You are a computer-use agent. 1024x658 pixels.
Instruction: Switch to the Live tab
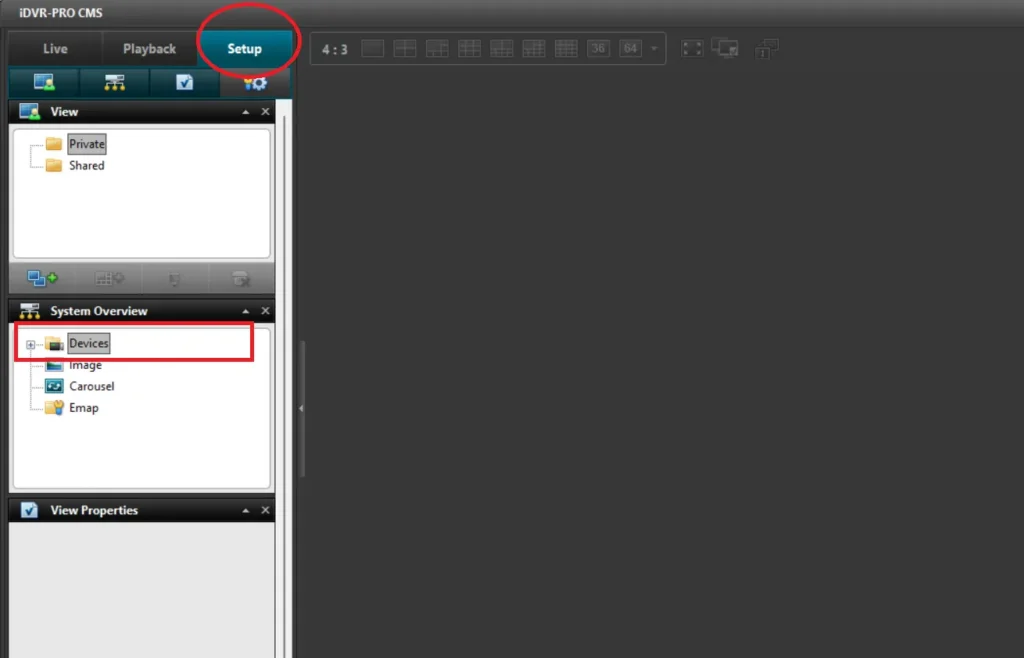pyautogui.click(x=54, y=47)
